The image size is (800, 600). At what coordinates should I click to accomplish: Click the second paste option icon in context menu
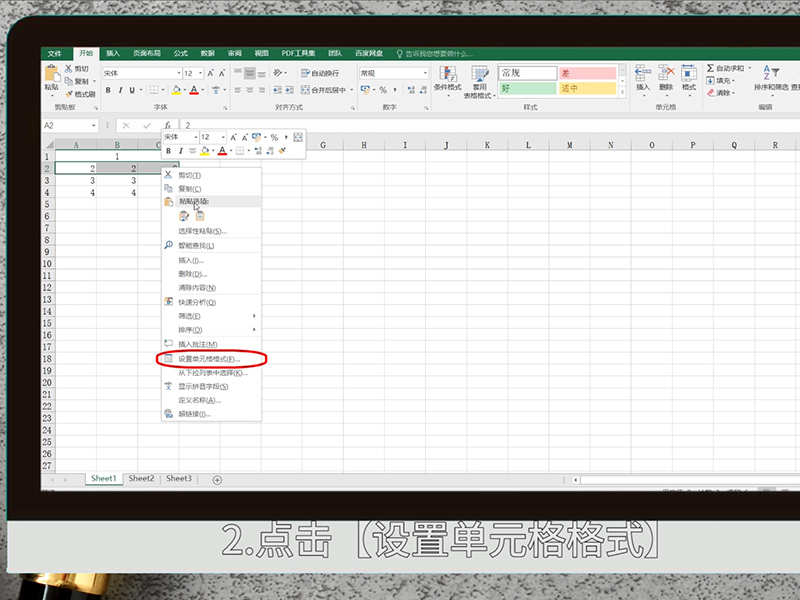pos(200,216)
